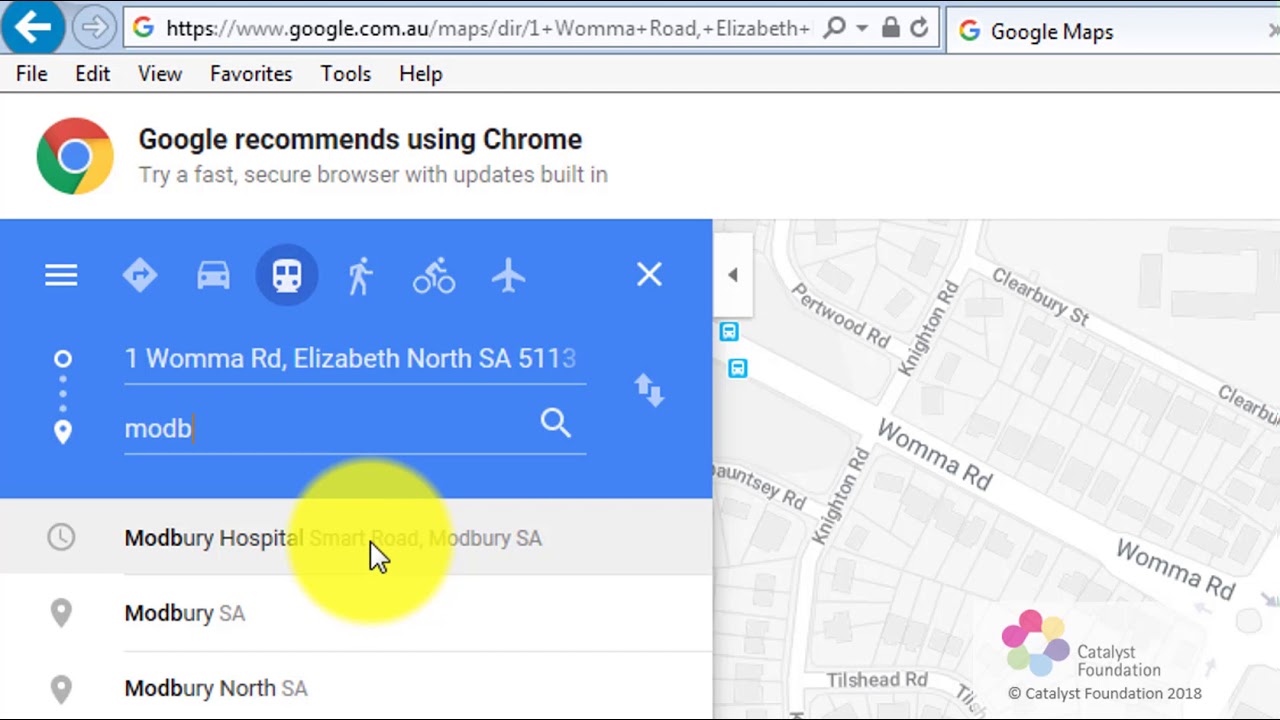Click the Google favicon in address bar

coord(143,28)
